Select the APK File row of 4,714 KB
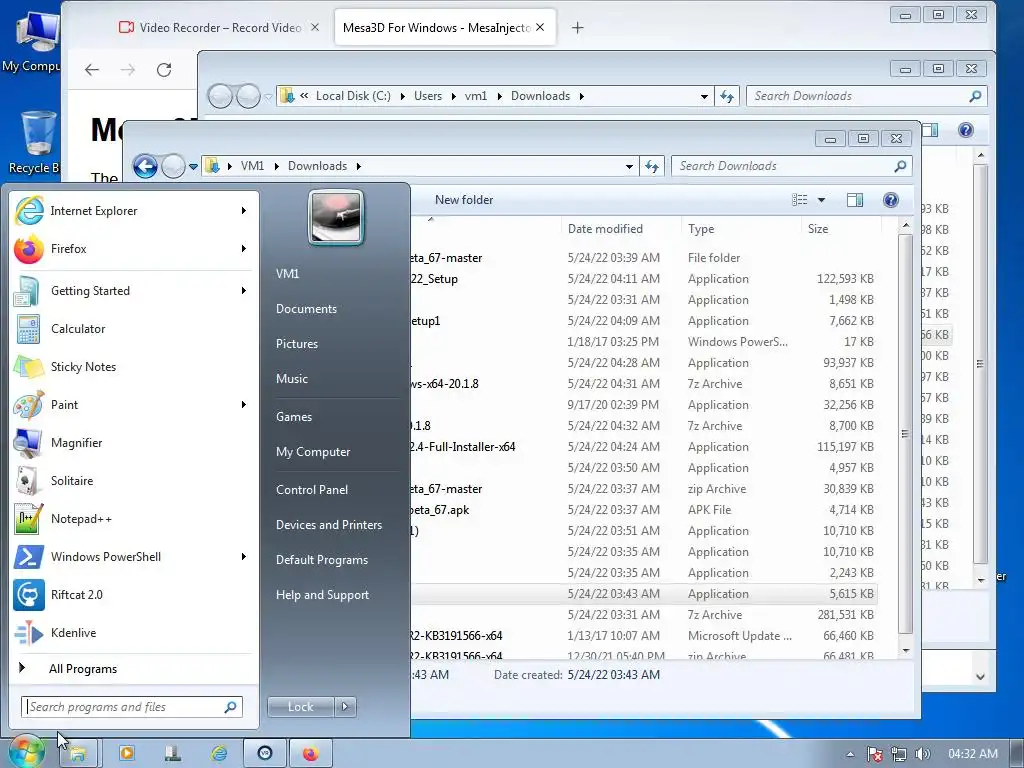Image resolution: width=1024 pixels, height=768 pixels. click(643, 509)
